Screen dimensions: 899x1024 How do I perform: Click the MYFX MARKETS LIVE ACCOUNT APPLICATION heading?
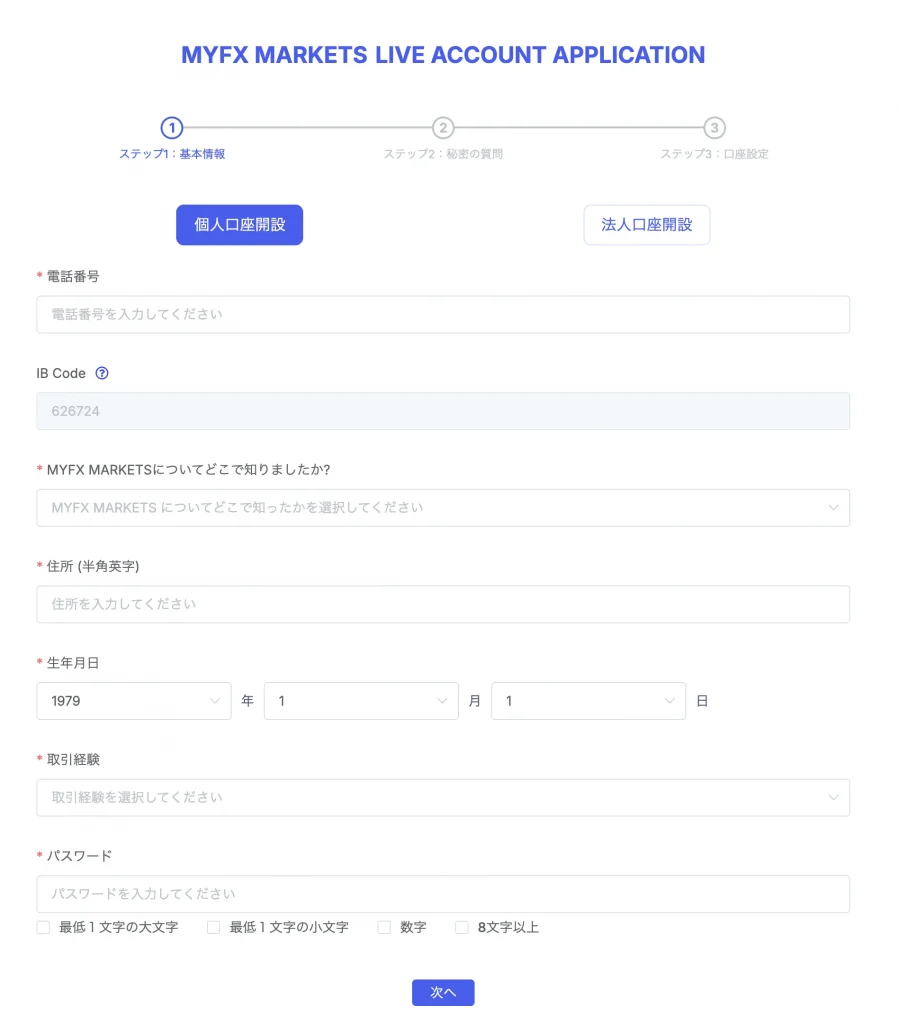[443, 55]
